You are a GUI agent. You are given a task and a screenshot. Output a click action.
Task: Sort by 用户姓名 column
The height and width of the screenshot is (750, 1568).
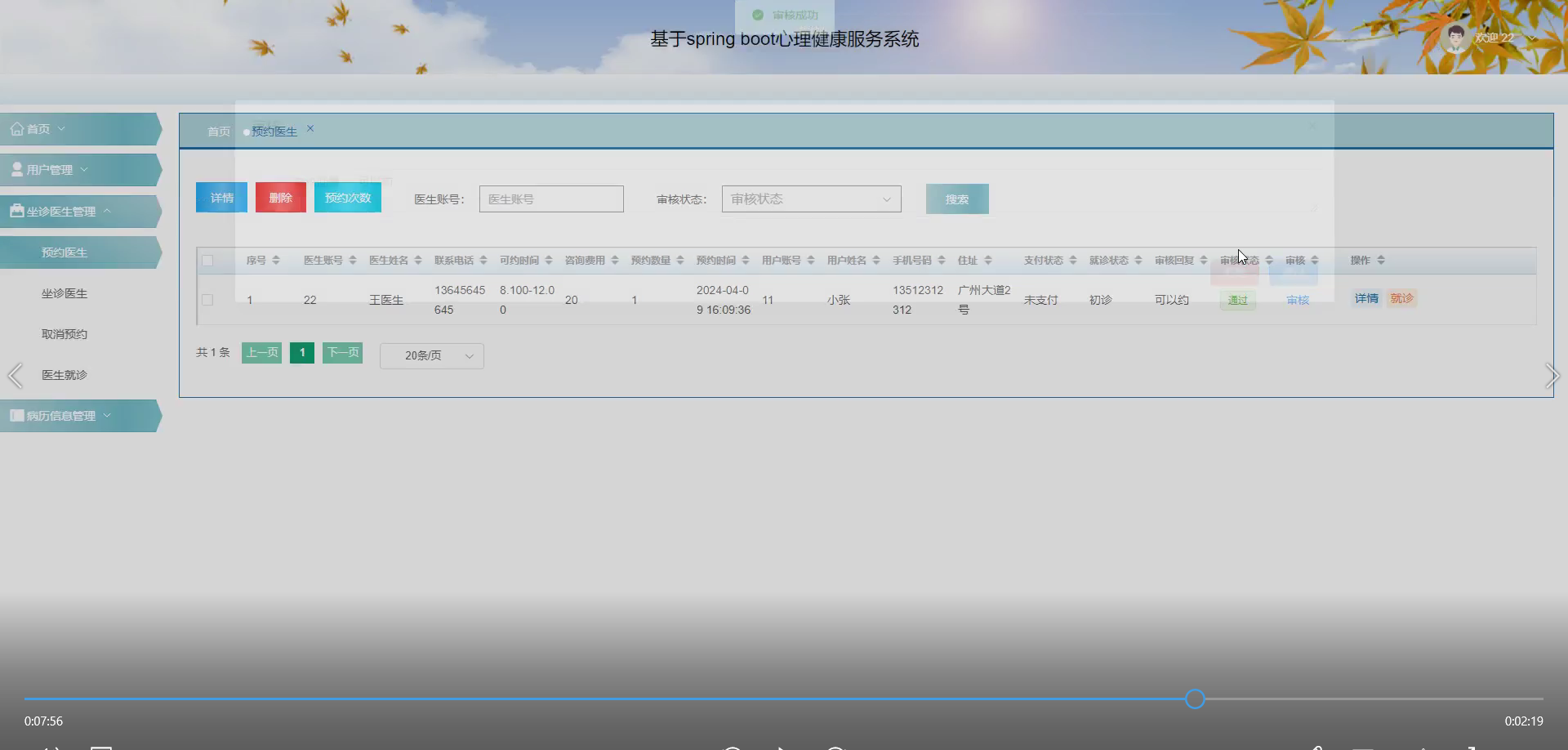876,260
